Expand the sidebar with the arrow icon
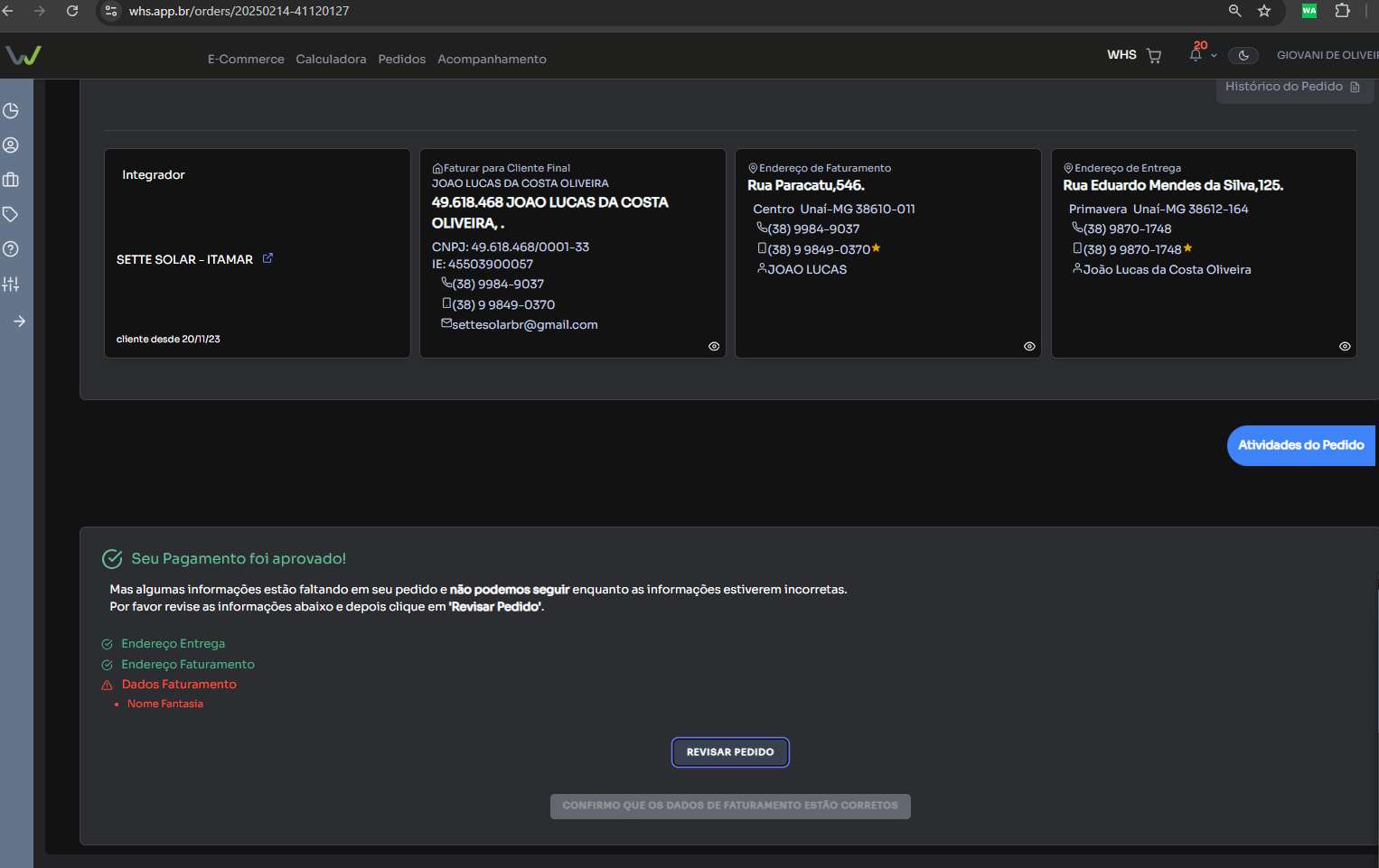The height and width of the screenshot is (868, 1379). tap(19, 322)
